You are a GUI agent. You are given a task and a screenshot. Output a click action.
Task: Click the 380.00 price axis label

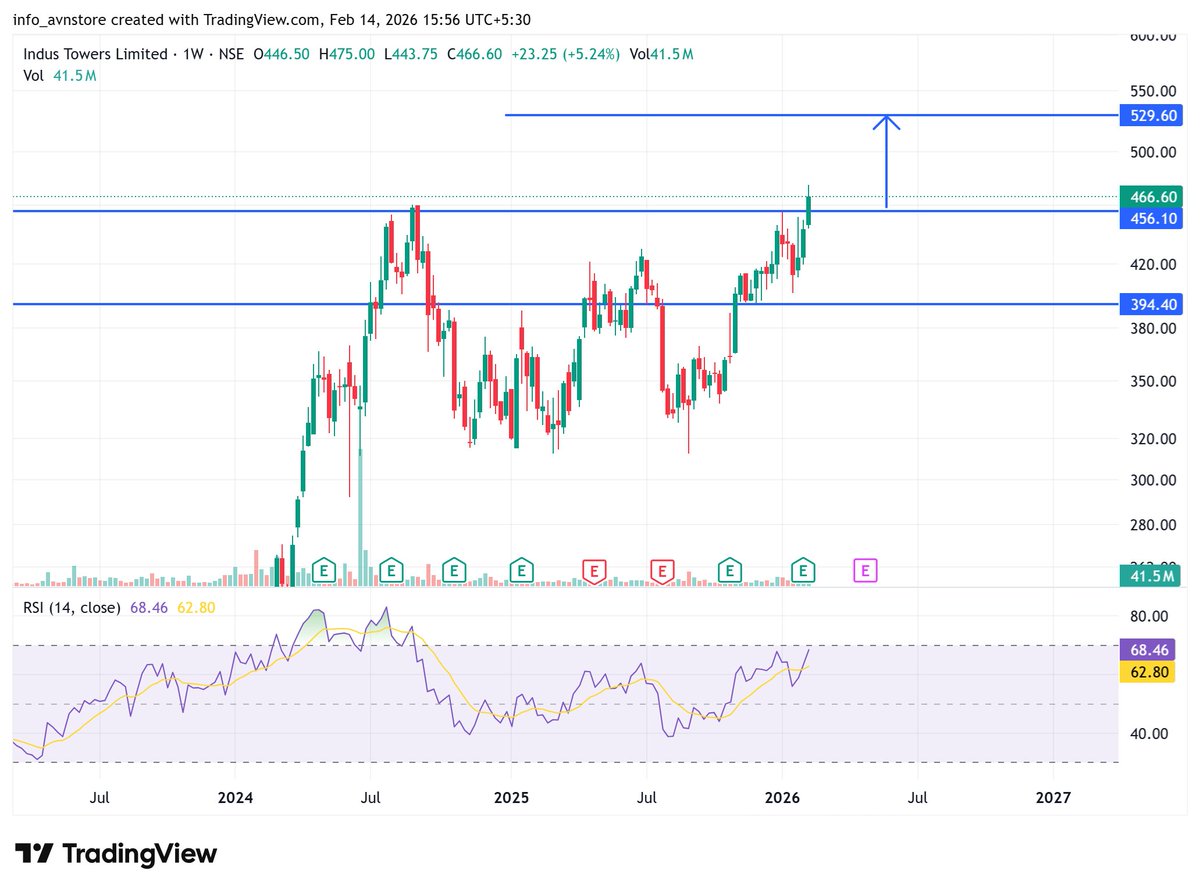click(1153, 327)
